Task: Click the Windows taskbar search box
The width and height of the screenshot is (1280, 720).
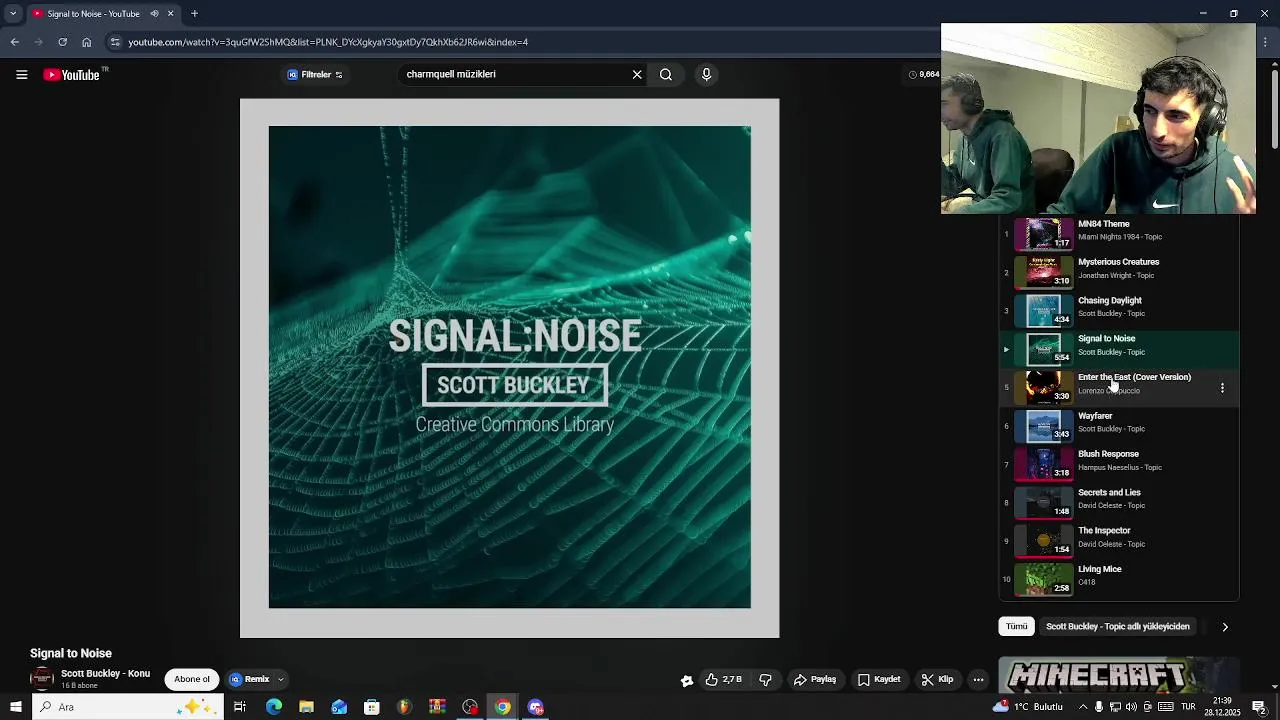Action: point(128,707)
